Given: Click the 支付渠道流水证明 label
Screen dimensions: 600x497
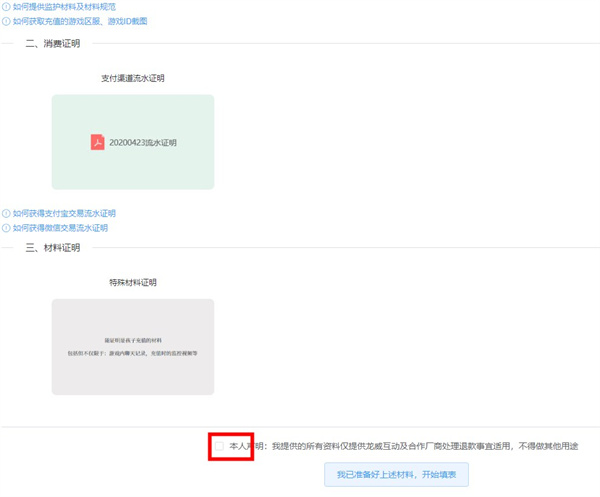Looking at the screenshot, I should (x=133, y=78).
